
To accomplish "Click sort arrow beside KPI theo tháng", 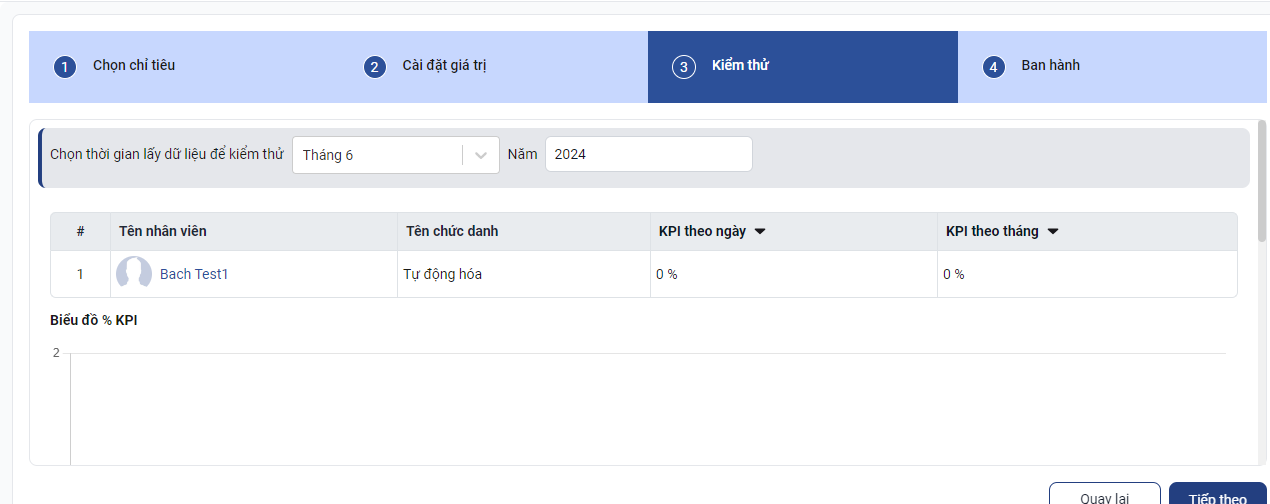I will (x=1053, y=232).
